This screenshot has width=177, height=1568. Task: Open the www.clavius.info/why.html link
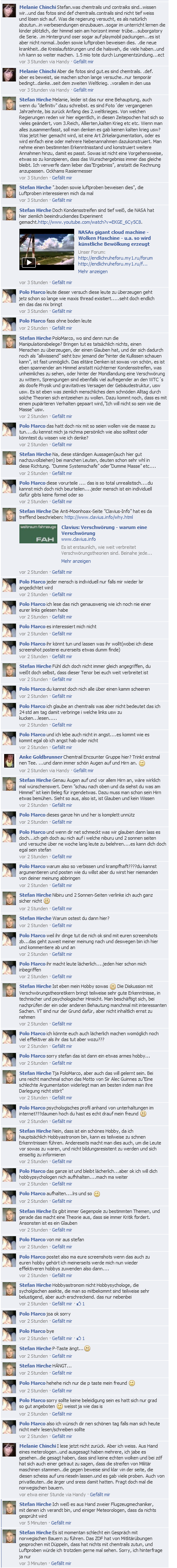tap(99, 517)
